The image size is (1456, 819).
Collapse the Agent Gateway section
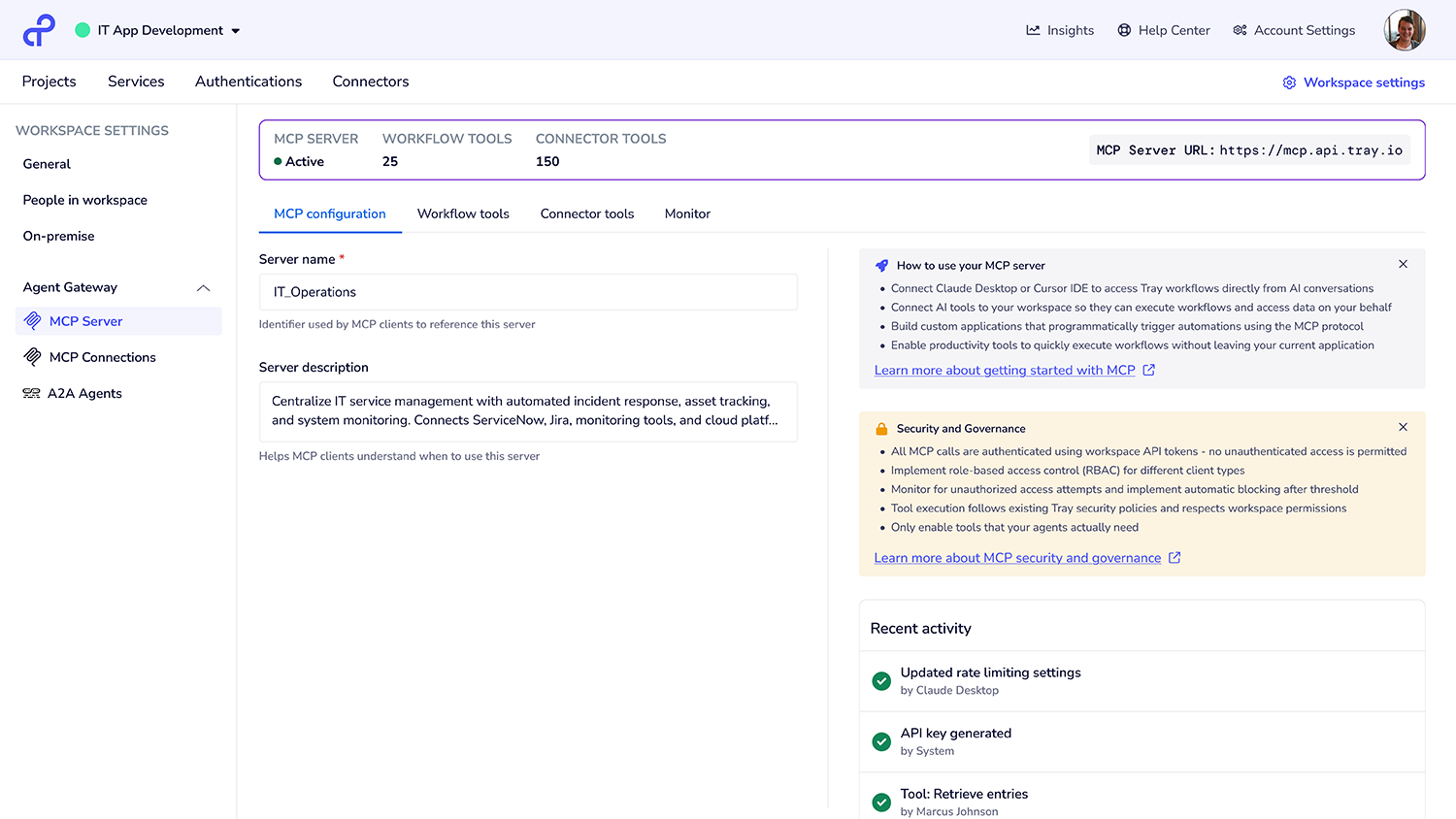point(203,288)
